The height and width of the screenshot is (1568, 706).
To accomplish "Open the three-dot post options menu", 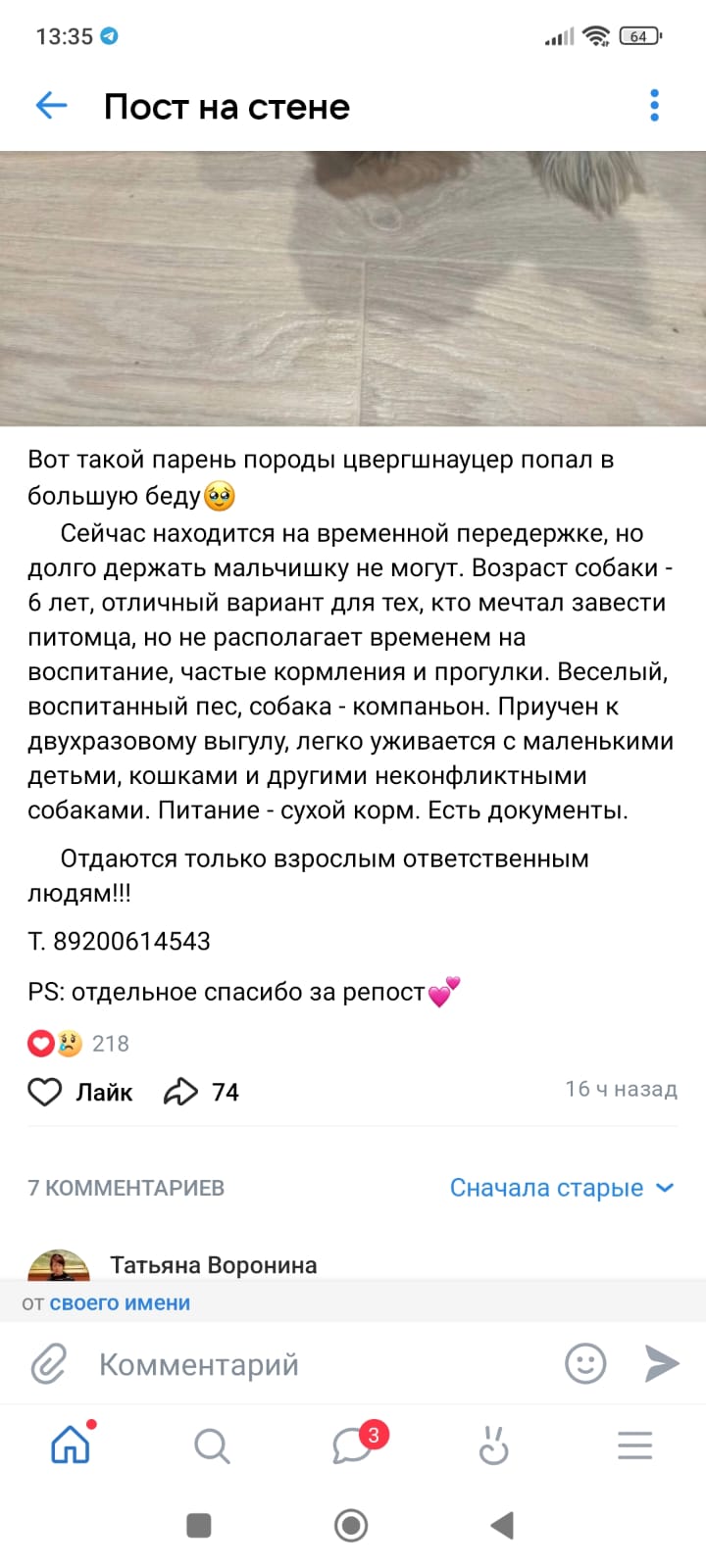I will pyautogui.click(x=654, y=106).
